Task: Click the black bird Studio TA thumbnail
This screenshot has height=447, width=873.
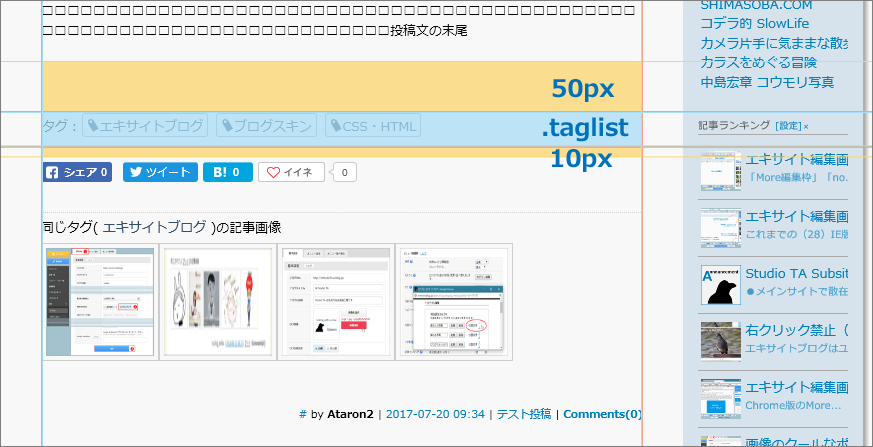Action: coord(720,284)
